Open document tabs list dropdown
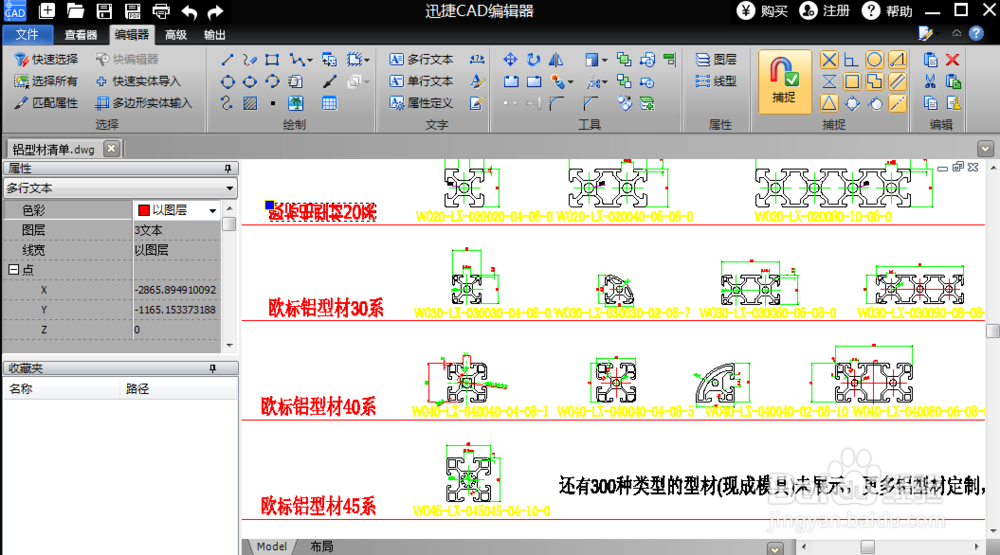 point(985,149)
